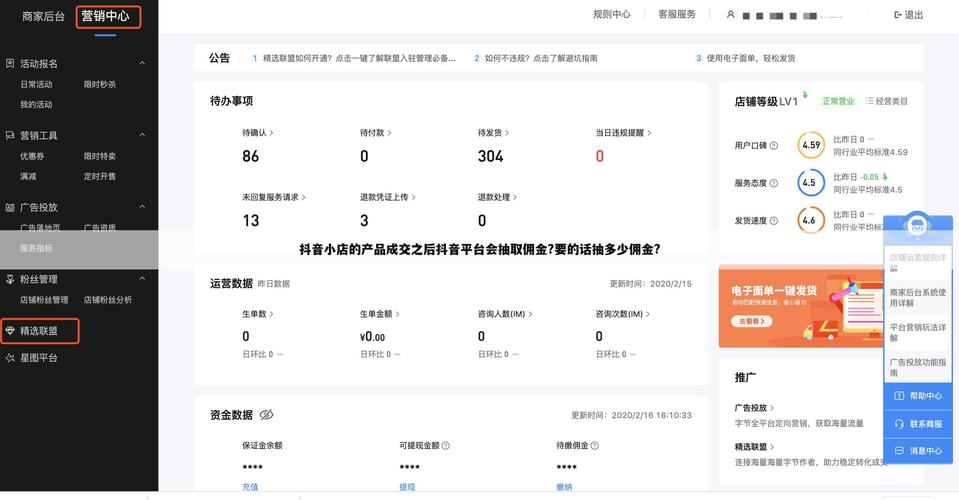
Task: Open the 待确认 orders list
Action: pos(257,133)
